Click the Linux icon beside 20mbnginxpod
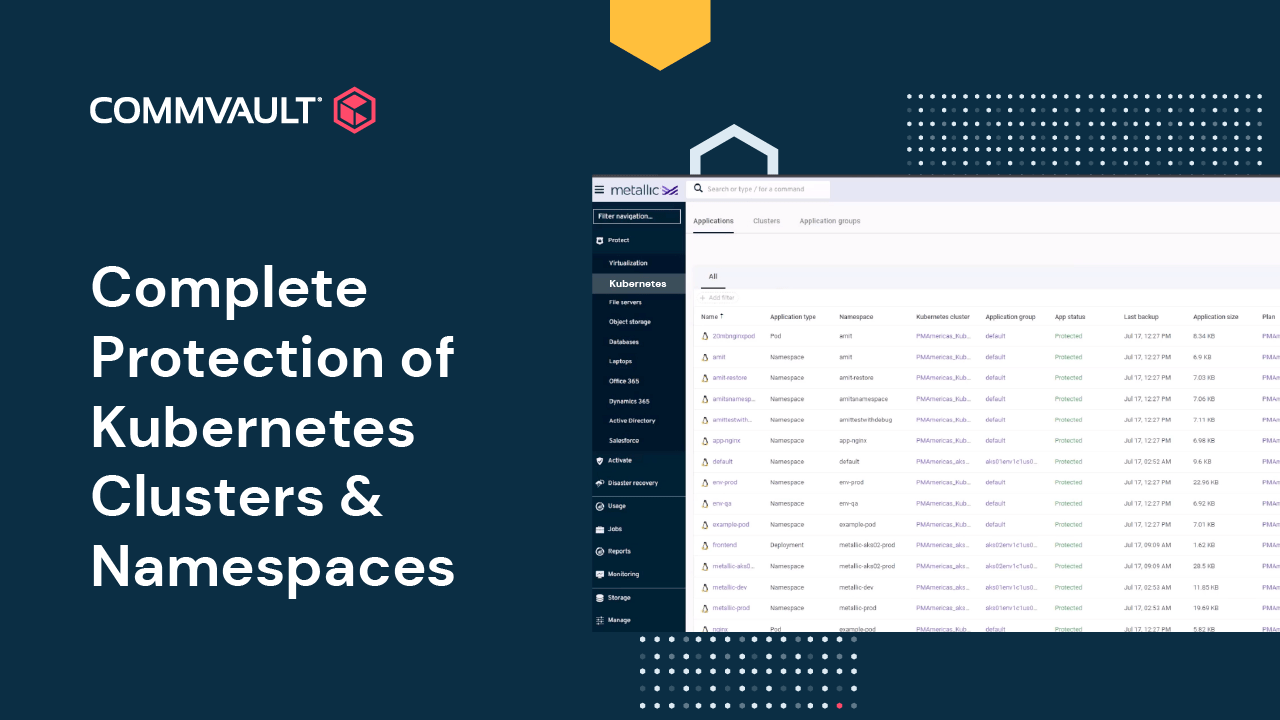Viewport: 1280px width, 720px height. click(705, 336)
